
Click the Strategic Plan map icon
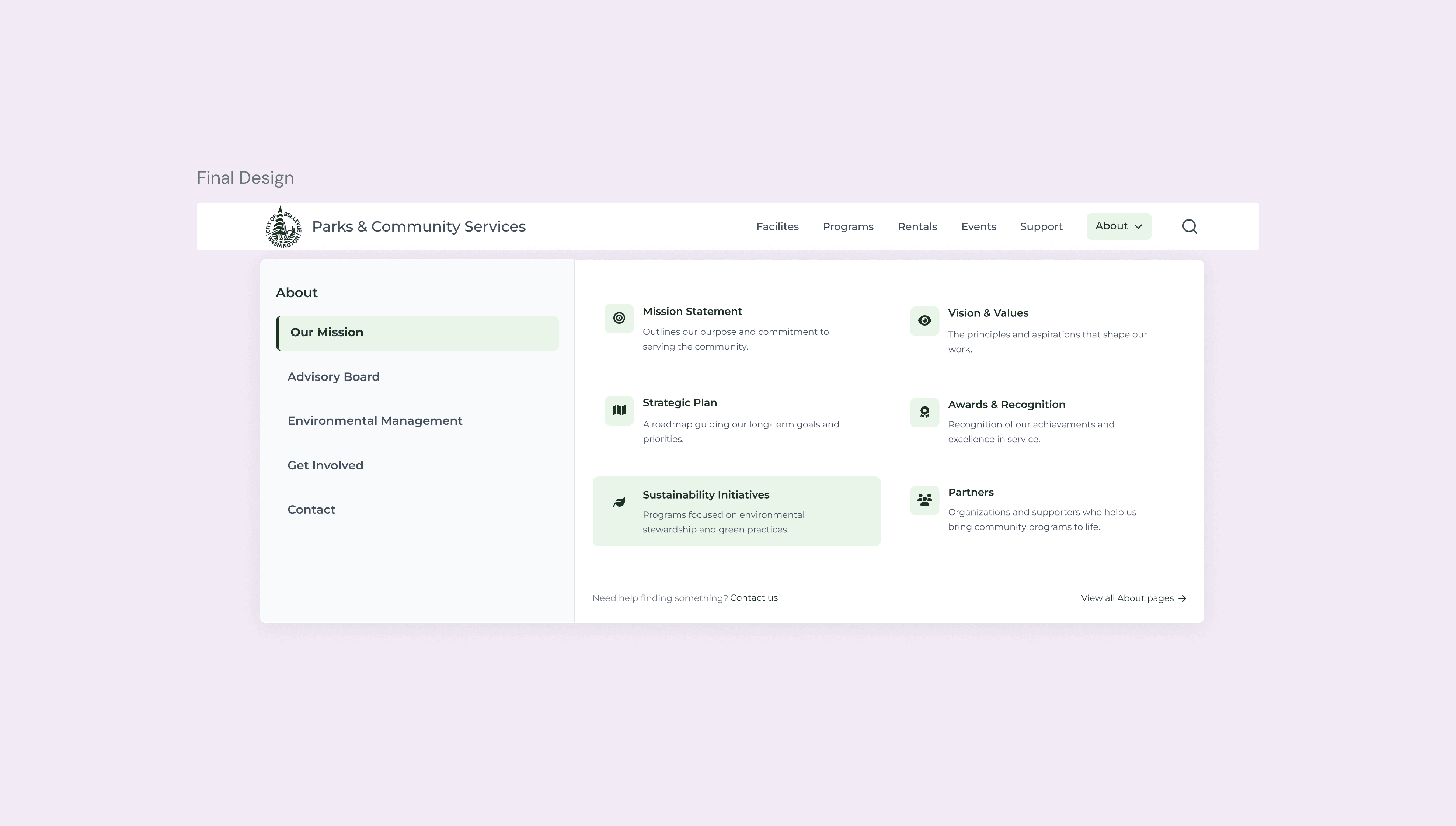pyautogui.click(x=619, y=410)
